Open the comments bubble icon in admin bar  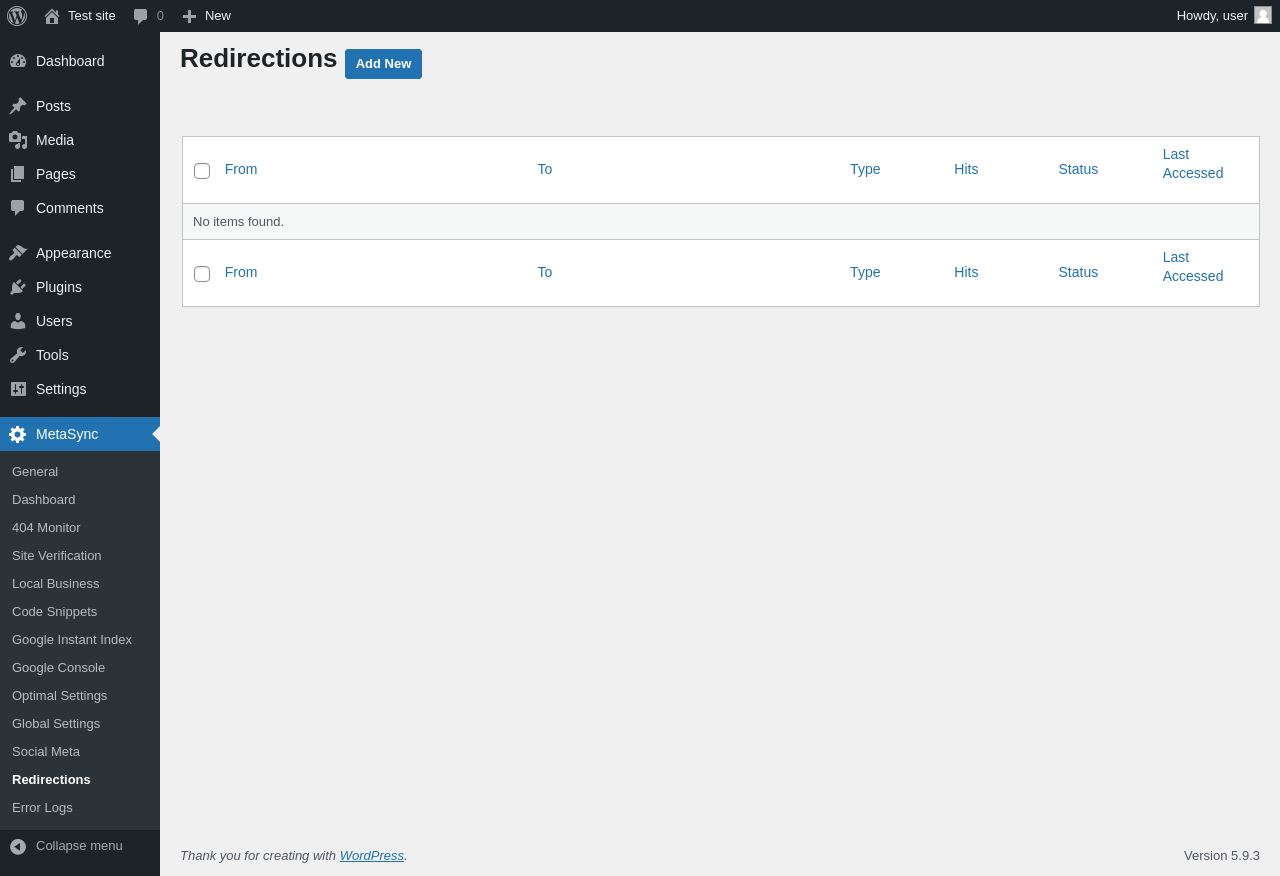[141, 16]
